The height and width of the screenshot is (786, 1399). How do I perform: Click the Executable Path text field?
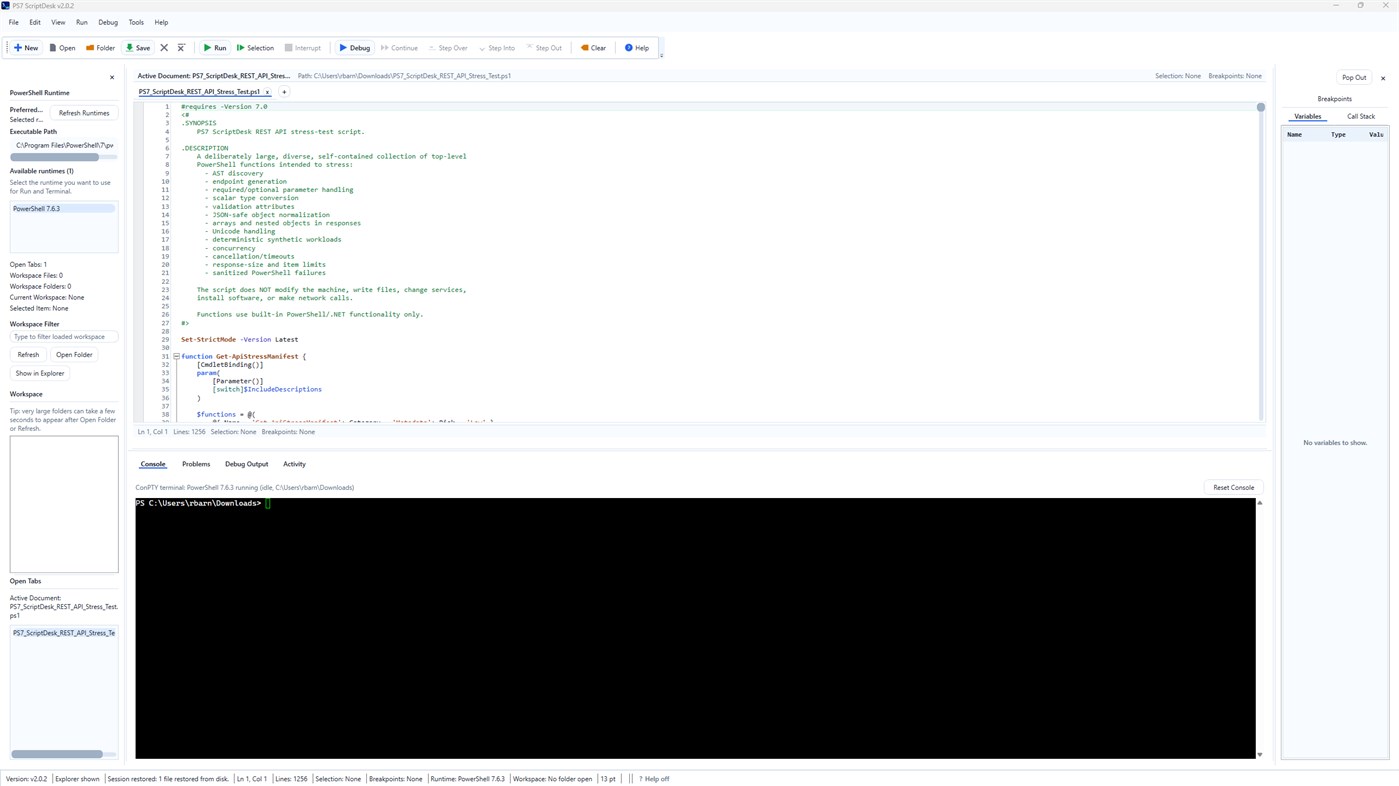(64, 145)
